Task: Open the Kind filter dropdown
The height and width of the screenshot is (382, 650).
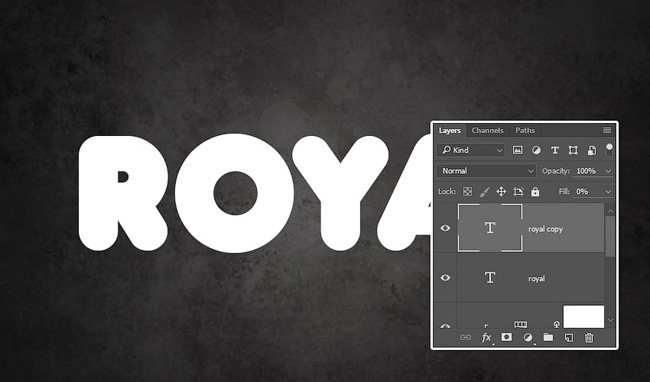Action: [x=471, y=150]
